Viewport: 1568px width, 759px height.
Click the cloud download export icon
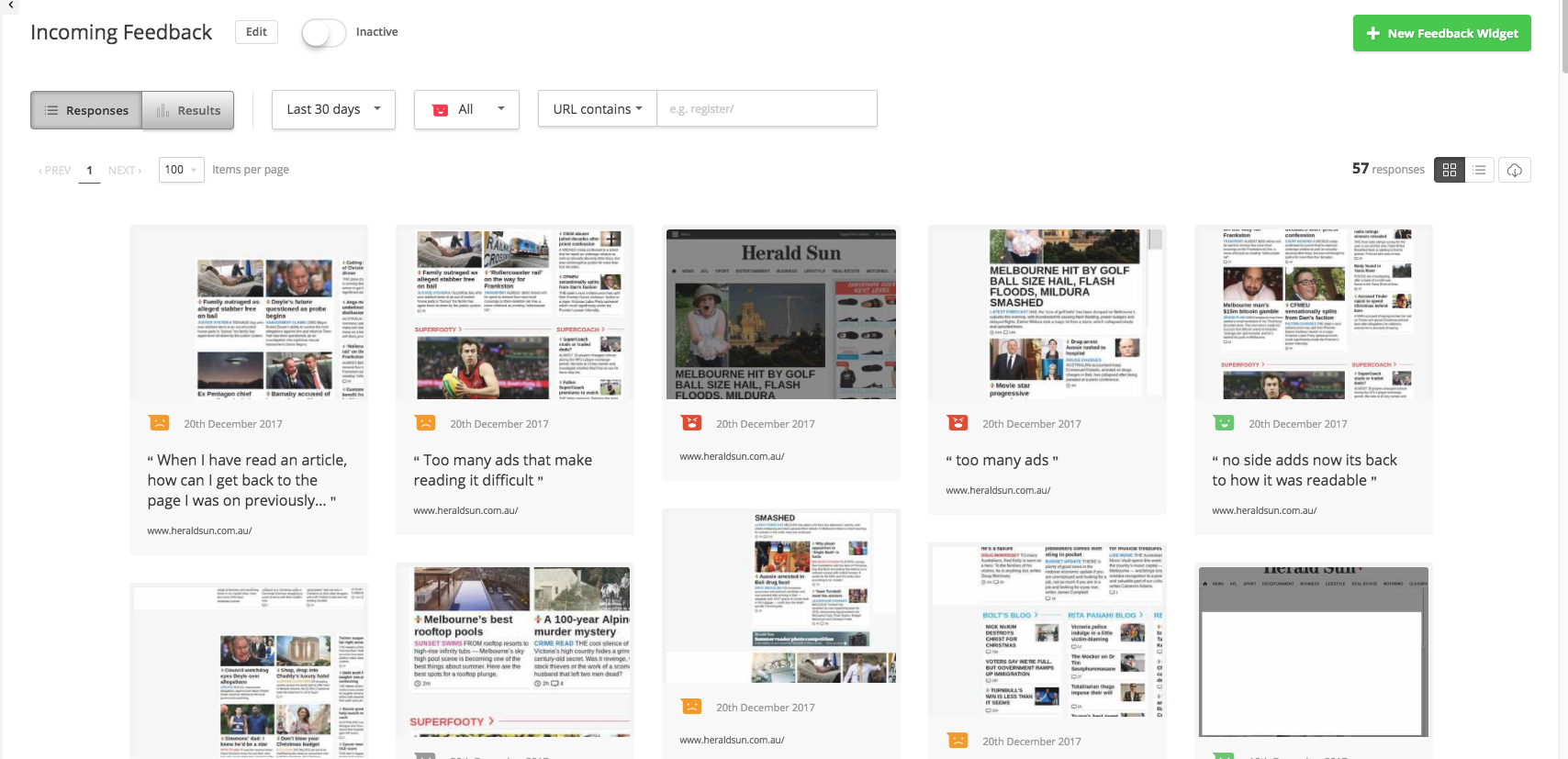click(x=1515, y=170)
